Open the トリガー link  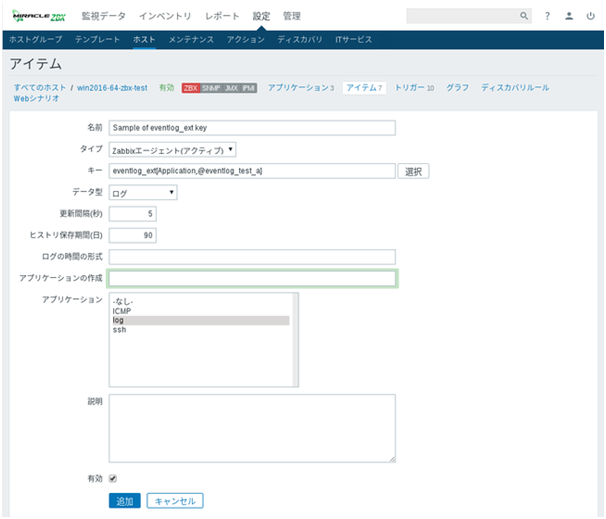pos(414,88)
